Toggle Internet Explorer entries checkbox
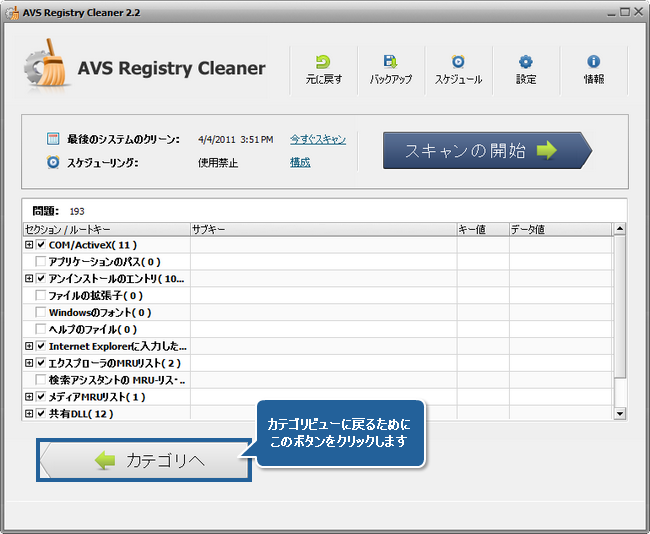 point(41,346)
